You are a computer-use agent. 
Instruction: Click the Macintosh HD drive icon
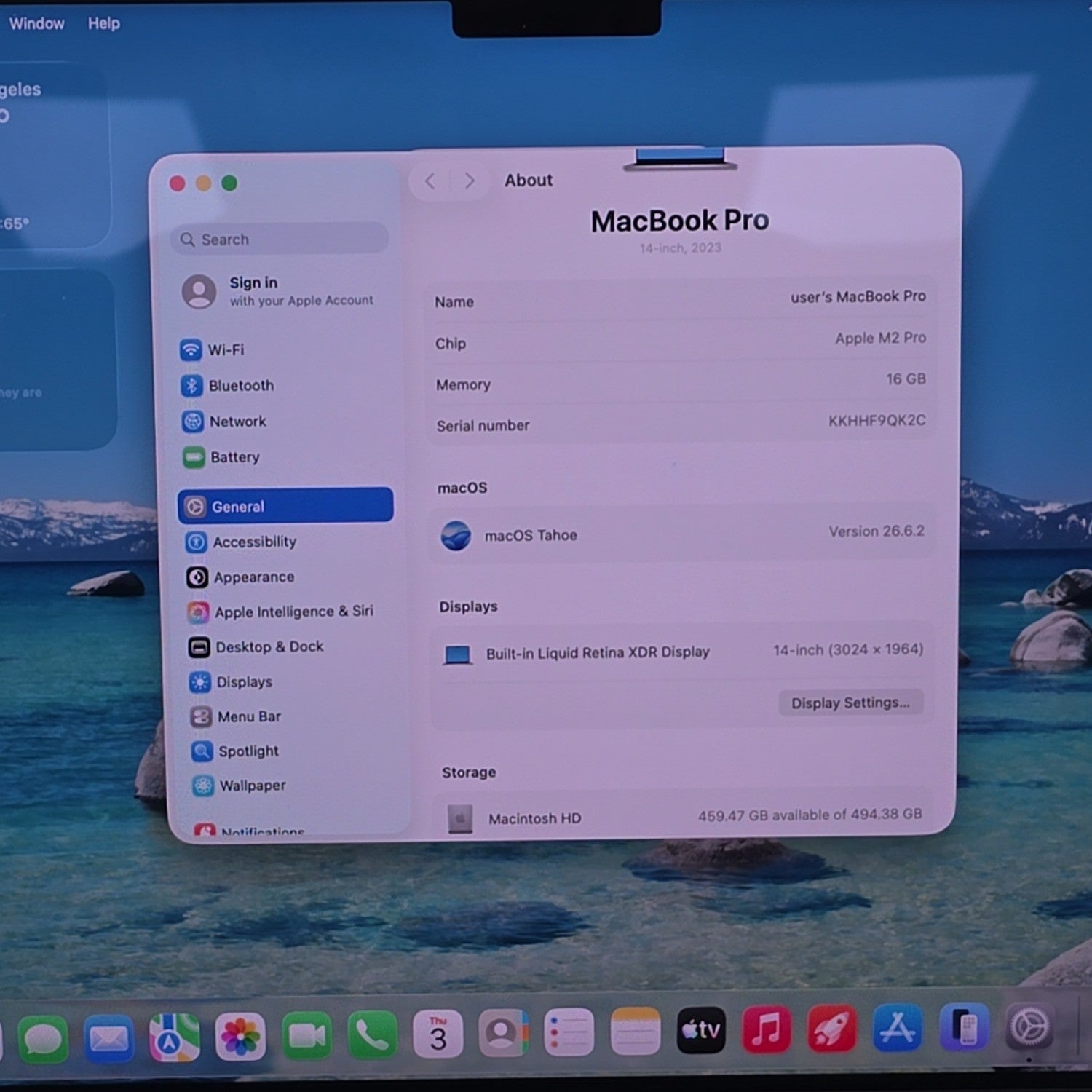[460, 819]
